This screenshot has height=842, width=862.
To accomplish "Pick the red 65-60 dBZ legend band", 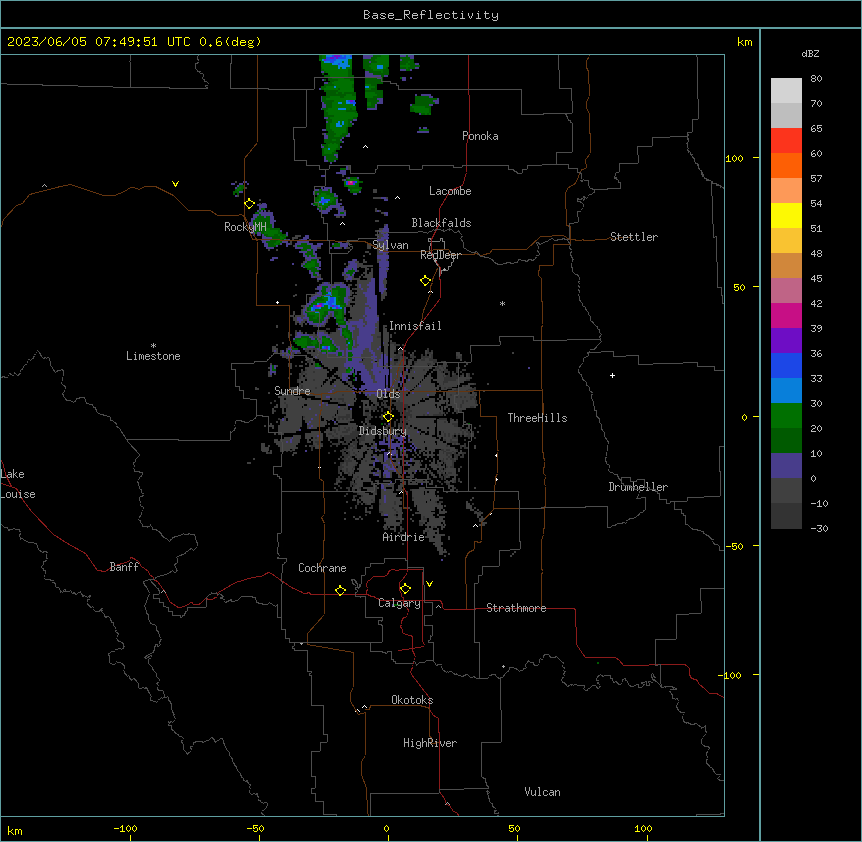I will pyautogui.click(x=786, y=141).
